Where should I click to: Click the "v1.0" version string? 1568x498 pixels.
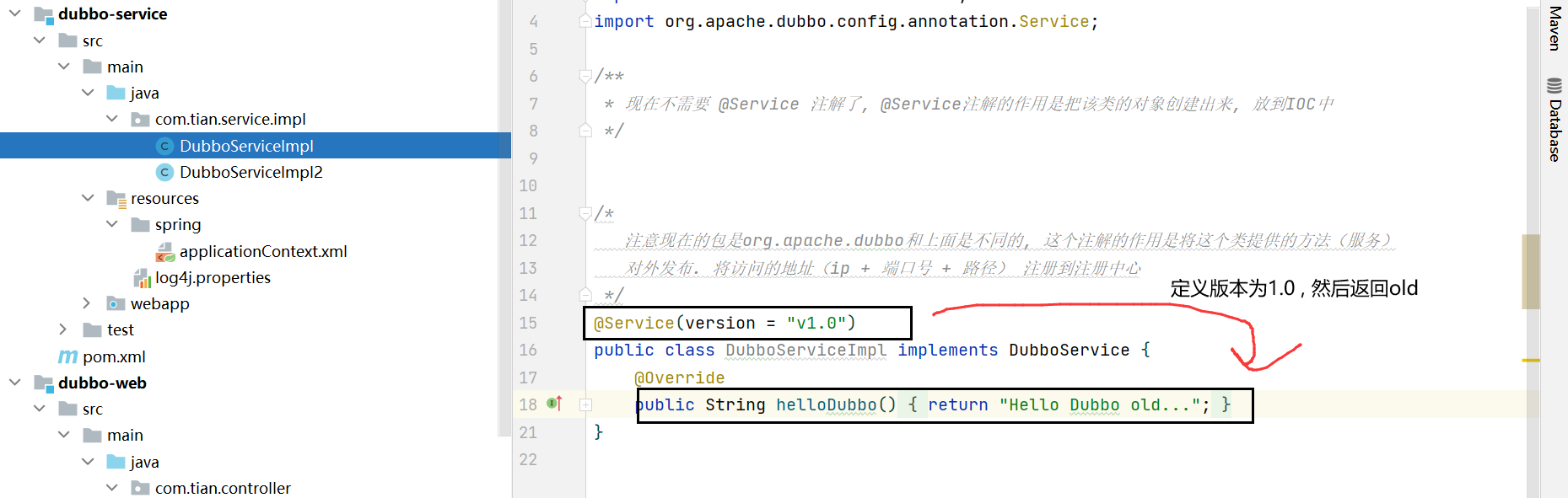(816, 323)
